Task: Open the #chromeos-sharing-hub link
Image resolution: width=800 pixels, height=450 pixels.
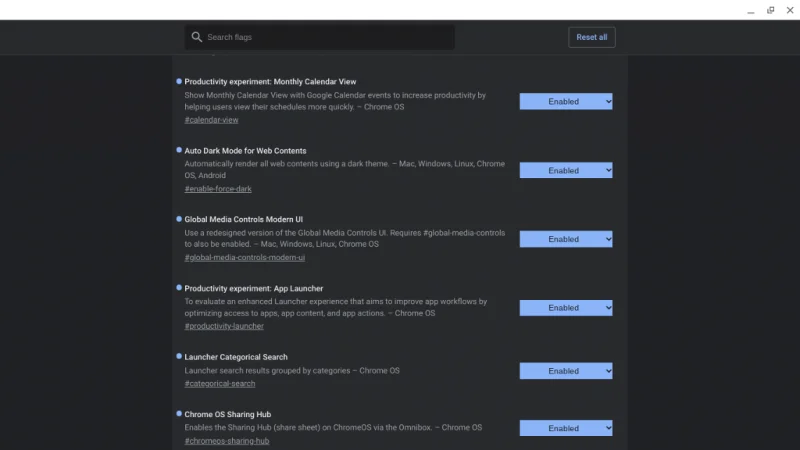Action: tap(227, 441)
